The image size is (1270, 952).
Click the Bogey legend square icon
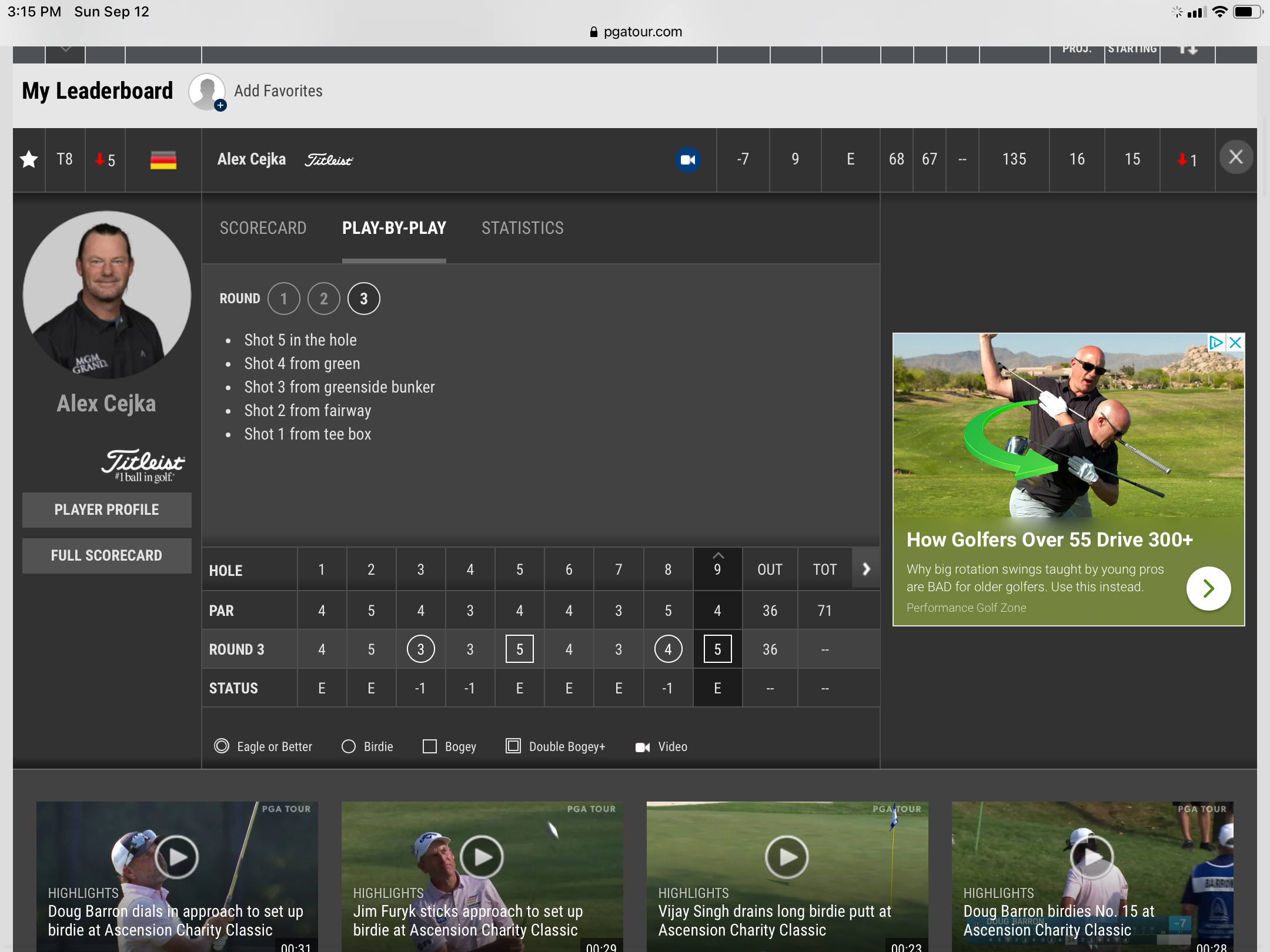pyautogui.click(x=430, y=746)
